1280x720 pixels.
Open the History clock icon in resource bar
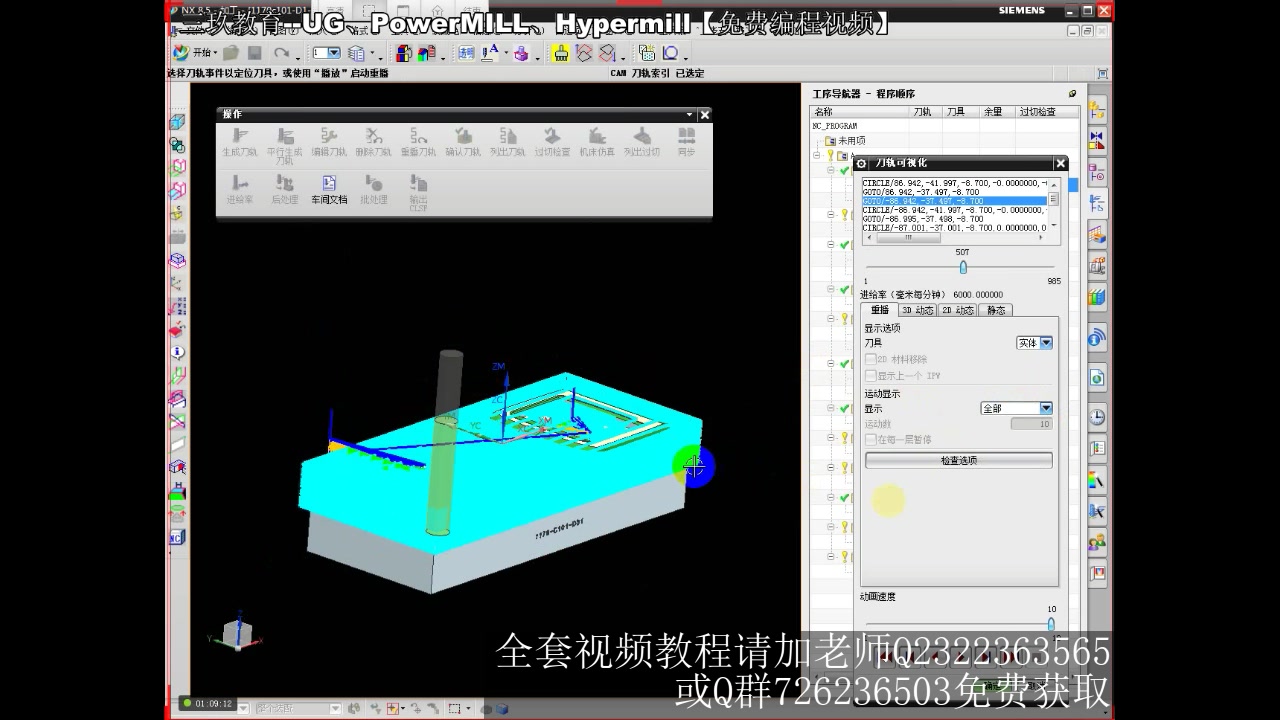pos(1097,417)
